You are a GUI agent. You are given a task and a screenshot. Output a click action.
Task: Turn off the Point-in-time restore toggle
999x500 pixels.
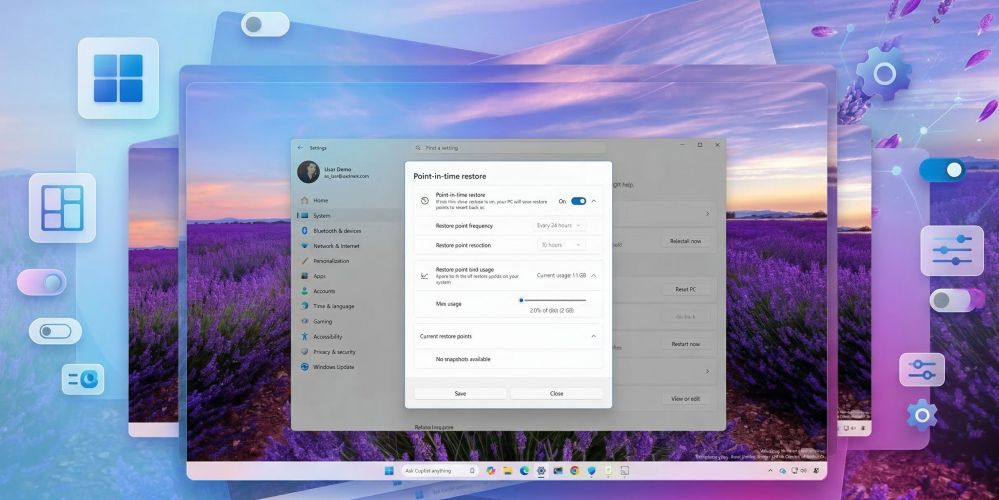tap(578, 201)
